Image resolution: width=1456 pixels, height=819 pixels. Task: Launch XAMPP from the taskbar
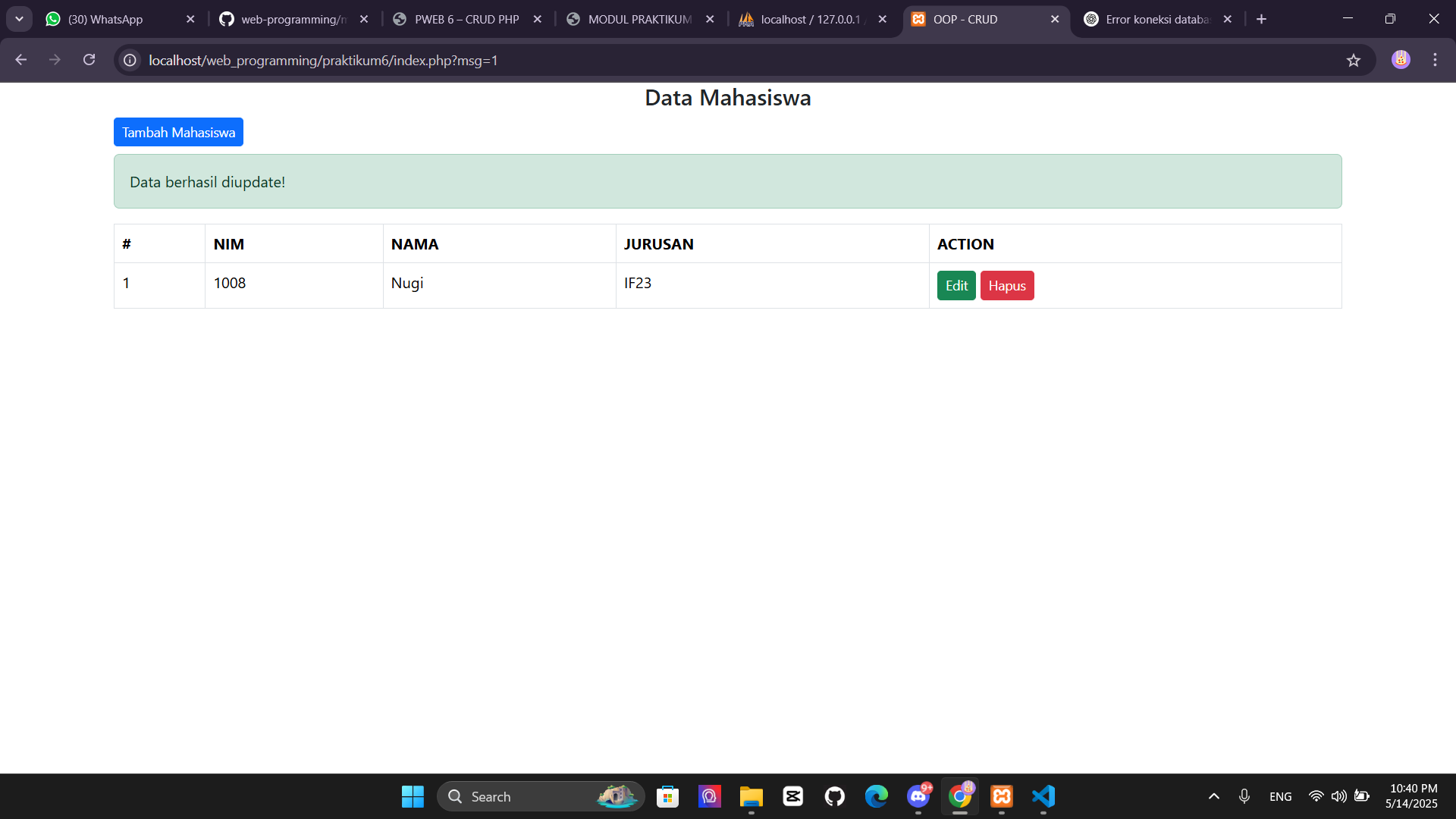coord(1002,796)
